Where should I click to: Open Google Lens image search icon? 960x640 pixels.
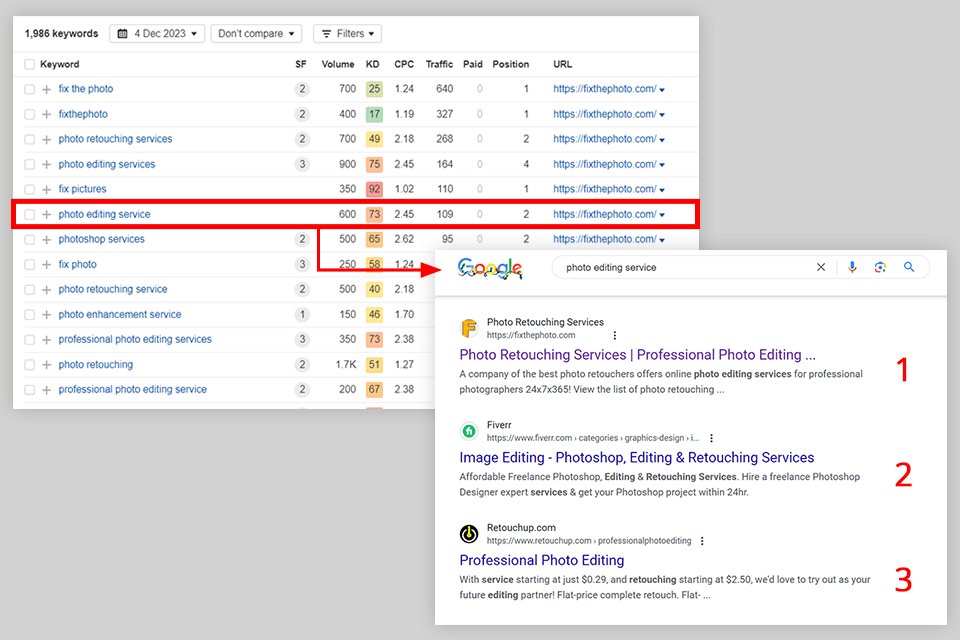(x=880, y=267)
